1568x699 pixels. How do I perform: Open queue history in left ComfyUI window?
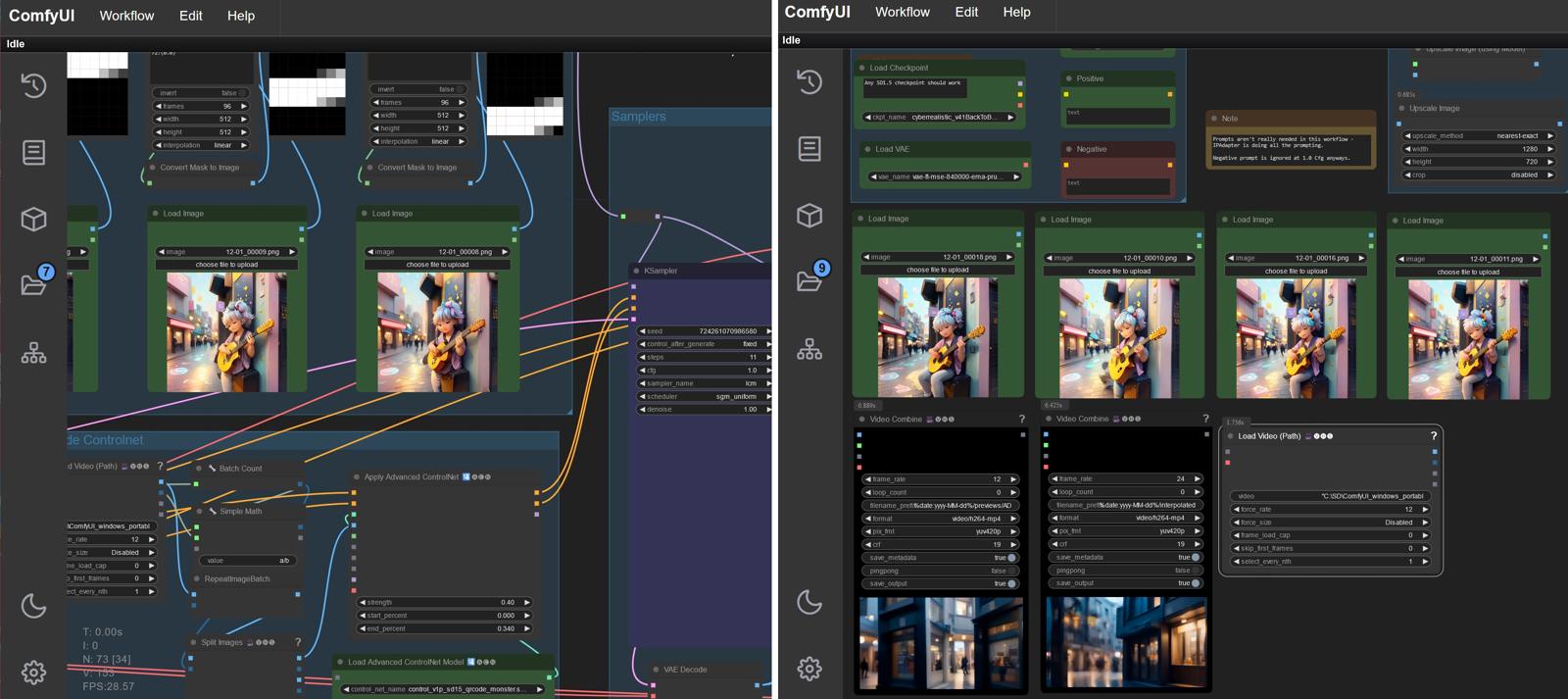pos(33,85)
